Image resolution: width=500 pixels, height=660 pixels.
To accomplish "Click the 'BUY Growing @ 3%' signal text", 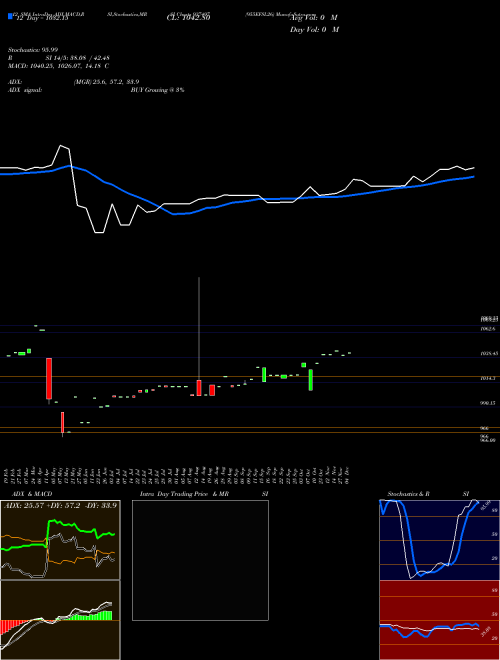I will click(157, 90).
